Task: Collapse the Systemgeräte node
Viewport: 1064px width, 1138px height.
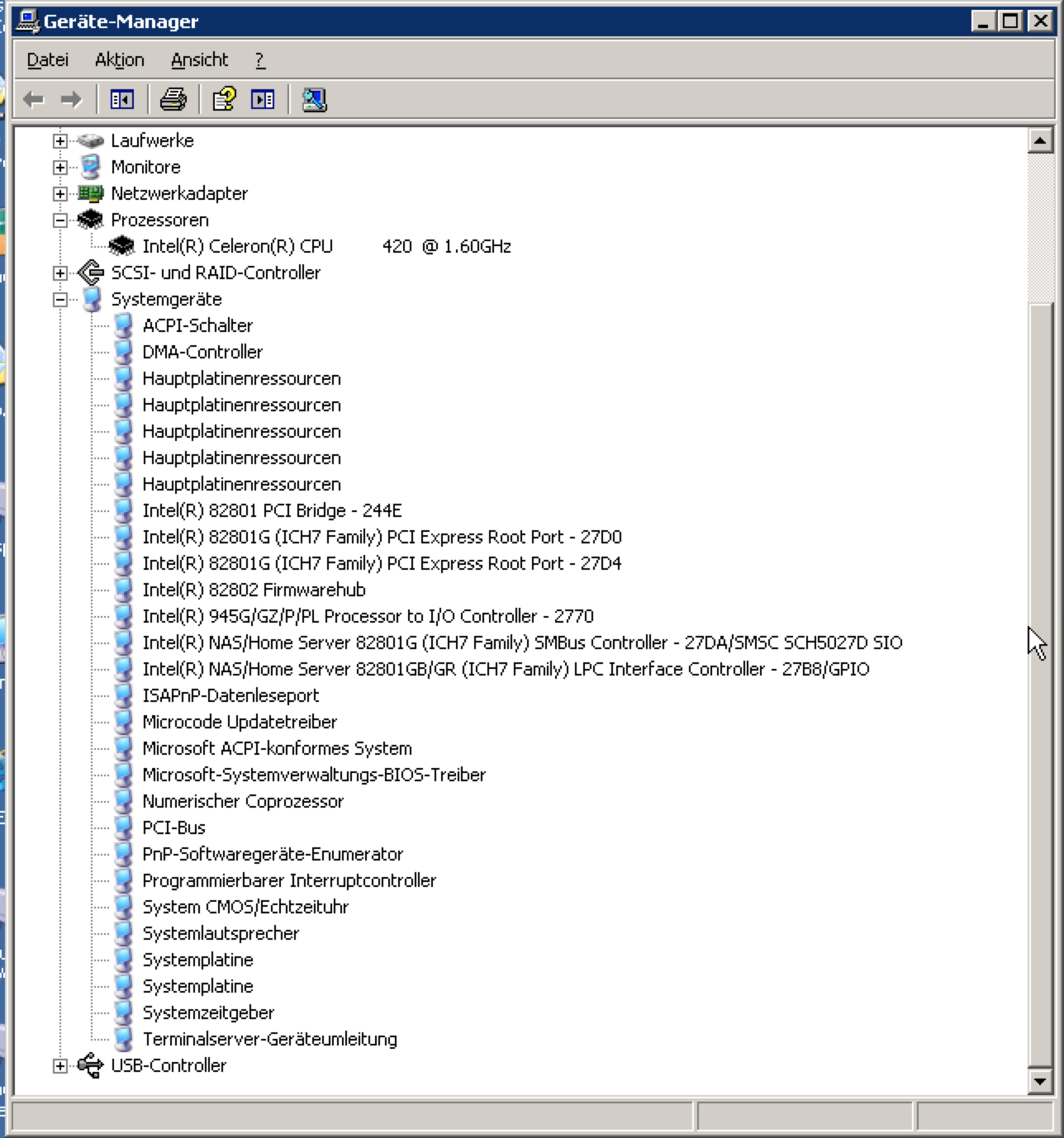Action: pos(60,300)
